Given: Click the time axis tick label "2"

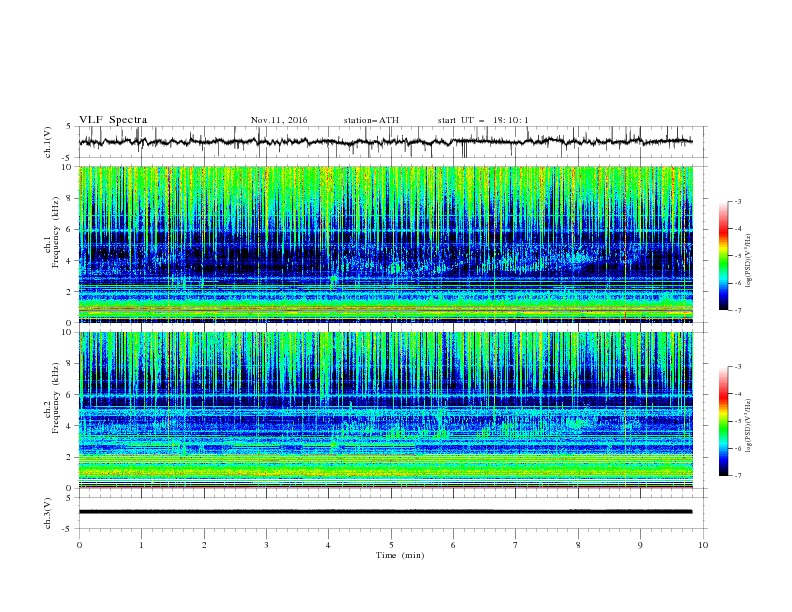Looking at the screenshot, I should tap(204, 545).
